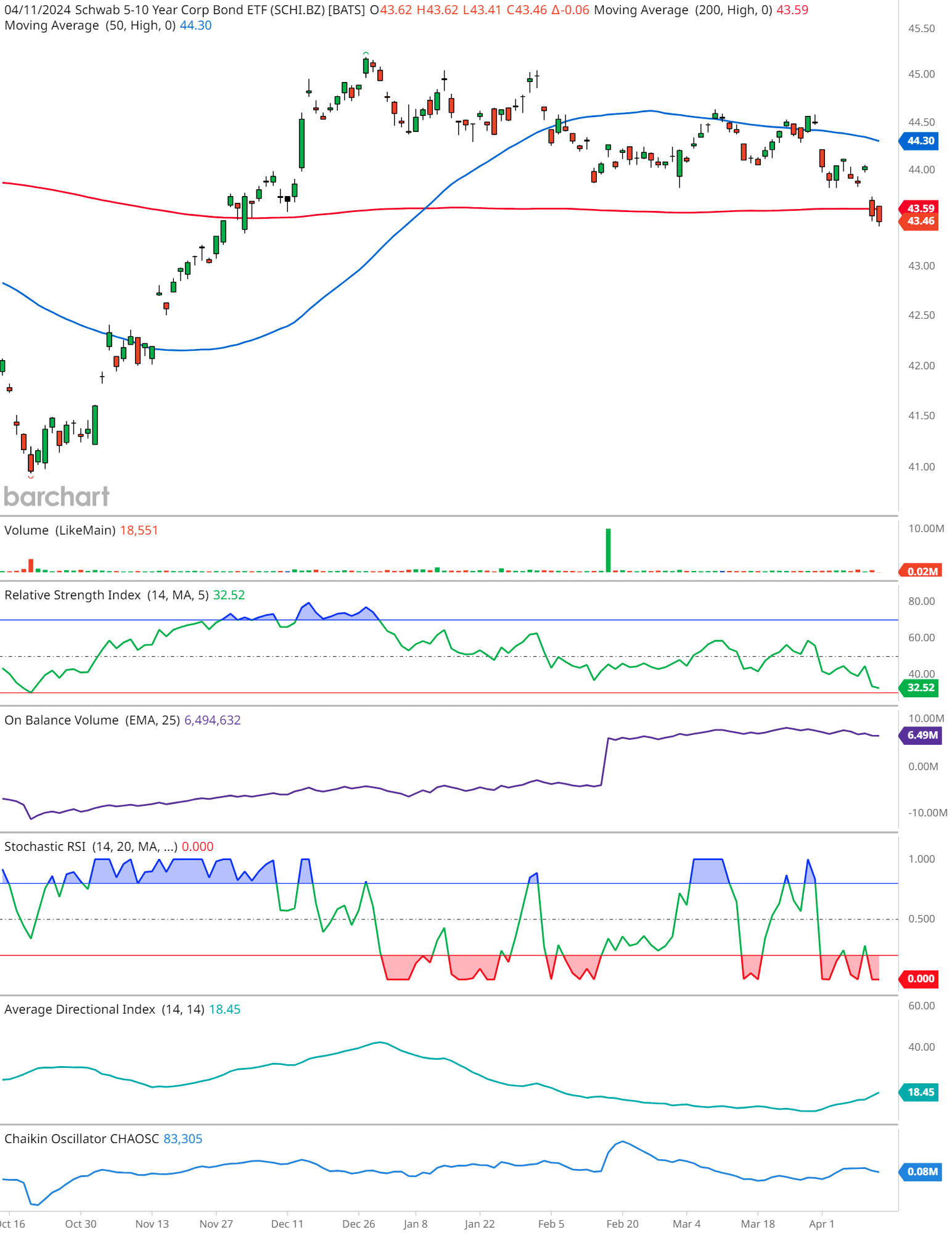Click the On Balance Volume value "6,494,632"
This screenshot has height=1235, width=952.
(x=213, y=720)
